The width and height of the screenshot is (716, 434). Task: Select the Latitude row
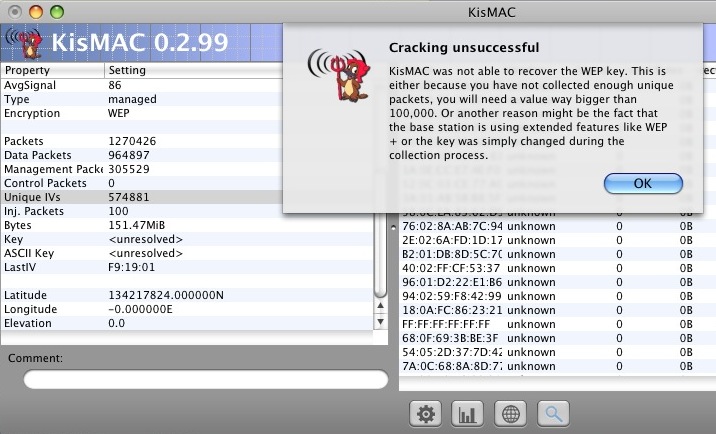[x=187, y=295]
